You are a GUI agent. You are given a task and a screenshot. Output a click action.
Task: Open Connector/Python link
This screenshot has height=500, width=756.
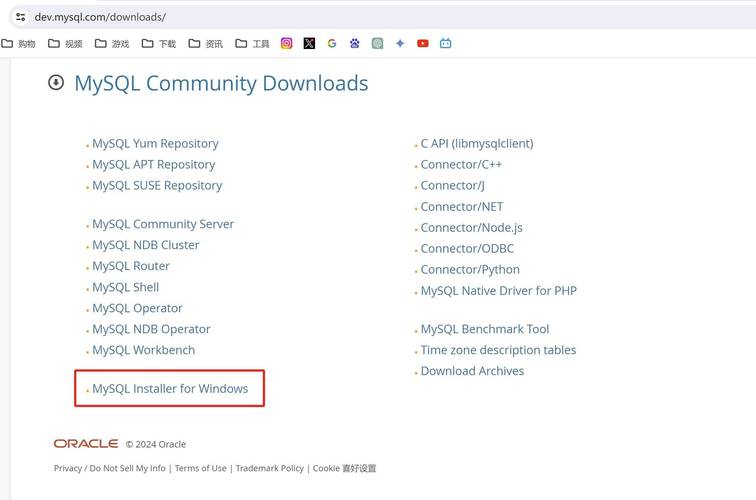(470, 270)
